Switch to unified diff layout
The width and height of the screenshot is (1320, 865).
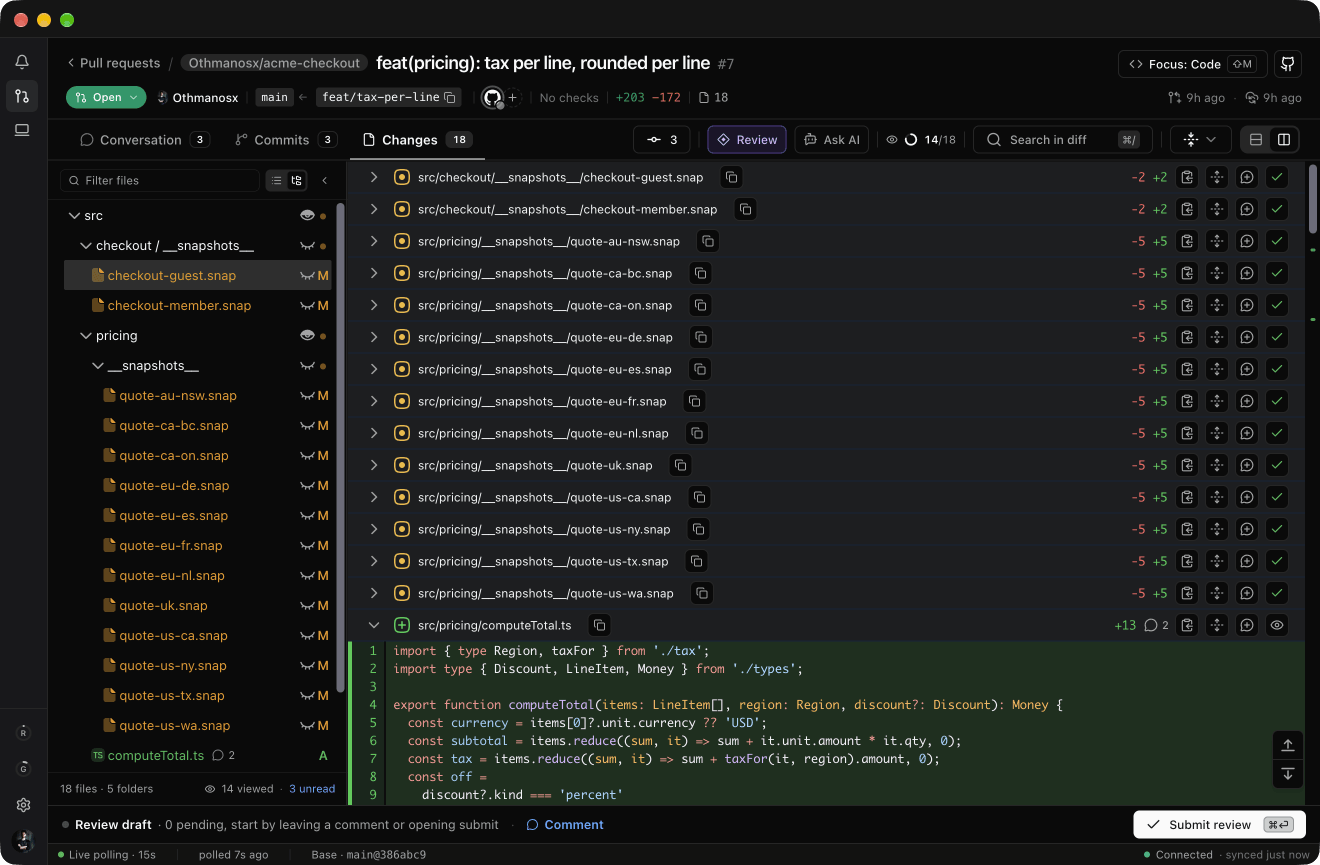click(1256, 140)
